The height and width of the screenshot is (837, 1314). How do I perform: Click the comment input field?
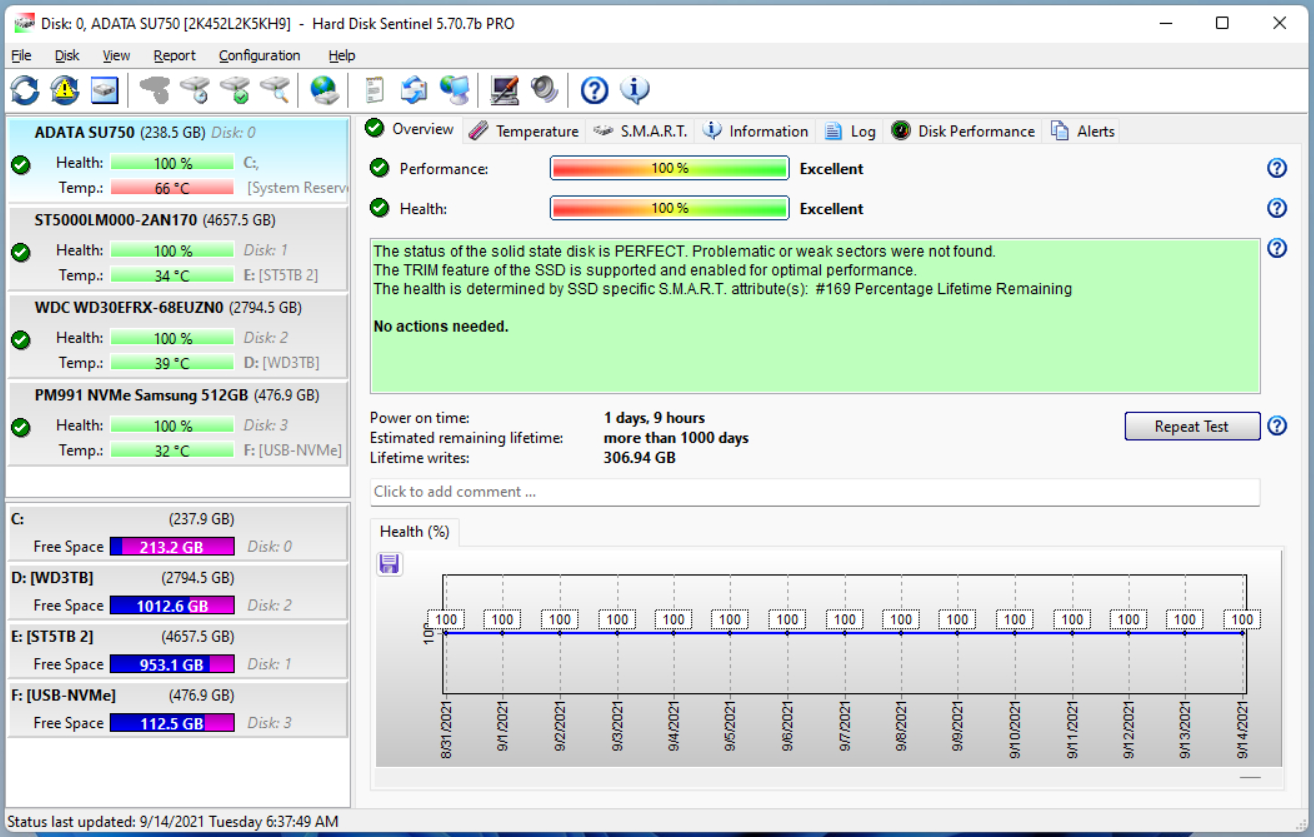[815, 492]
